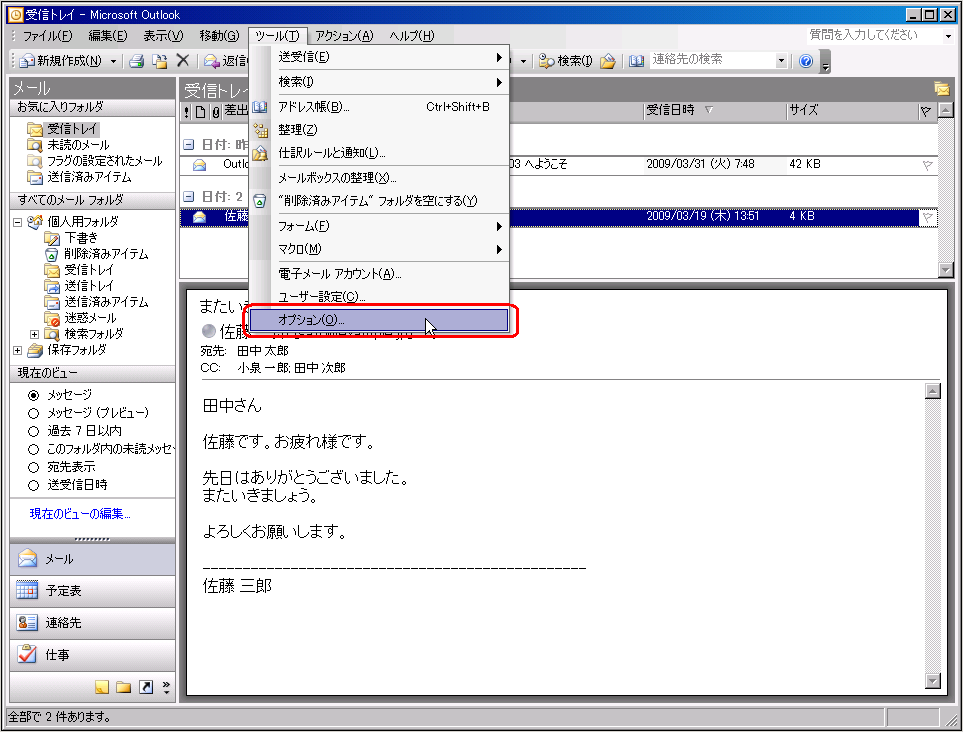963x732 pixels.
Task: Open the 送受信(E) submenu
Action: (x=379, y=57)
